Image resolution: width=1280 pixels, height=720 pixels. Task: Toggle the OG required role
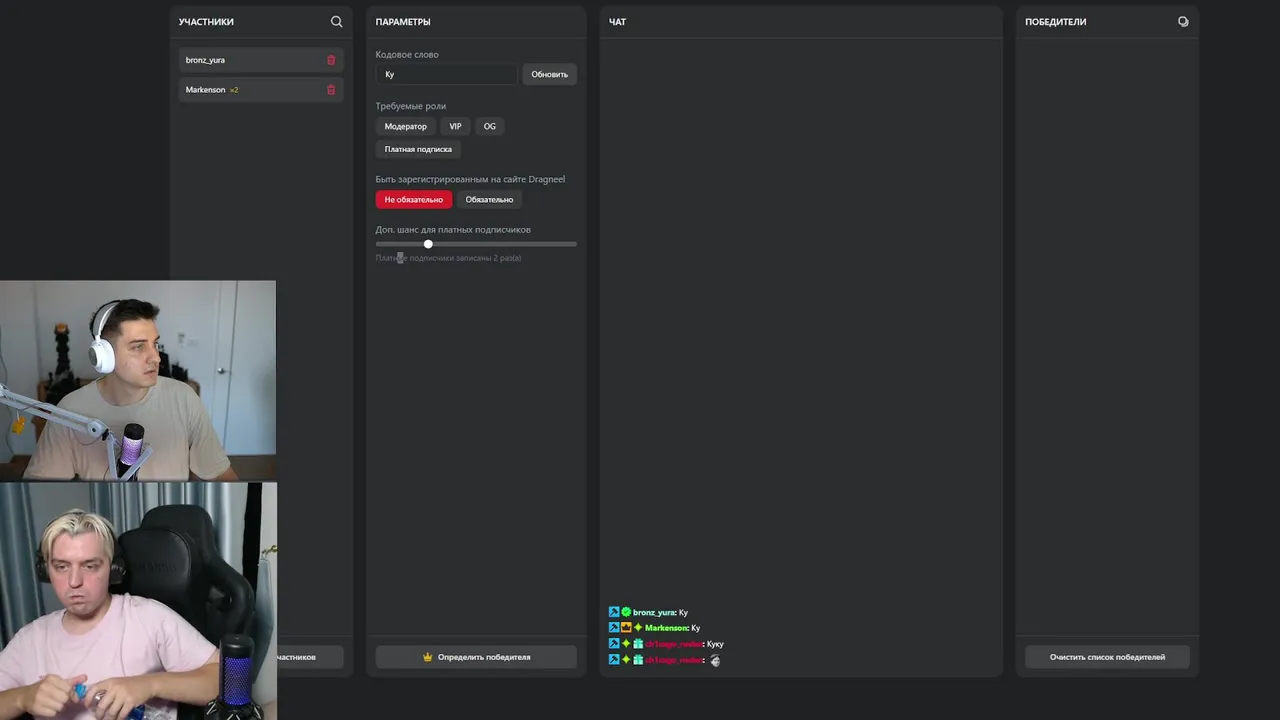click(x=490, y=126)
